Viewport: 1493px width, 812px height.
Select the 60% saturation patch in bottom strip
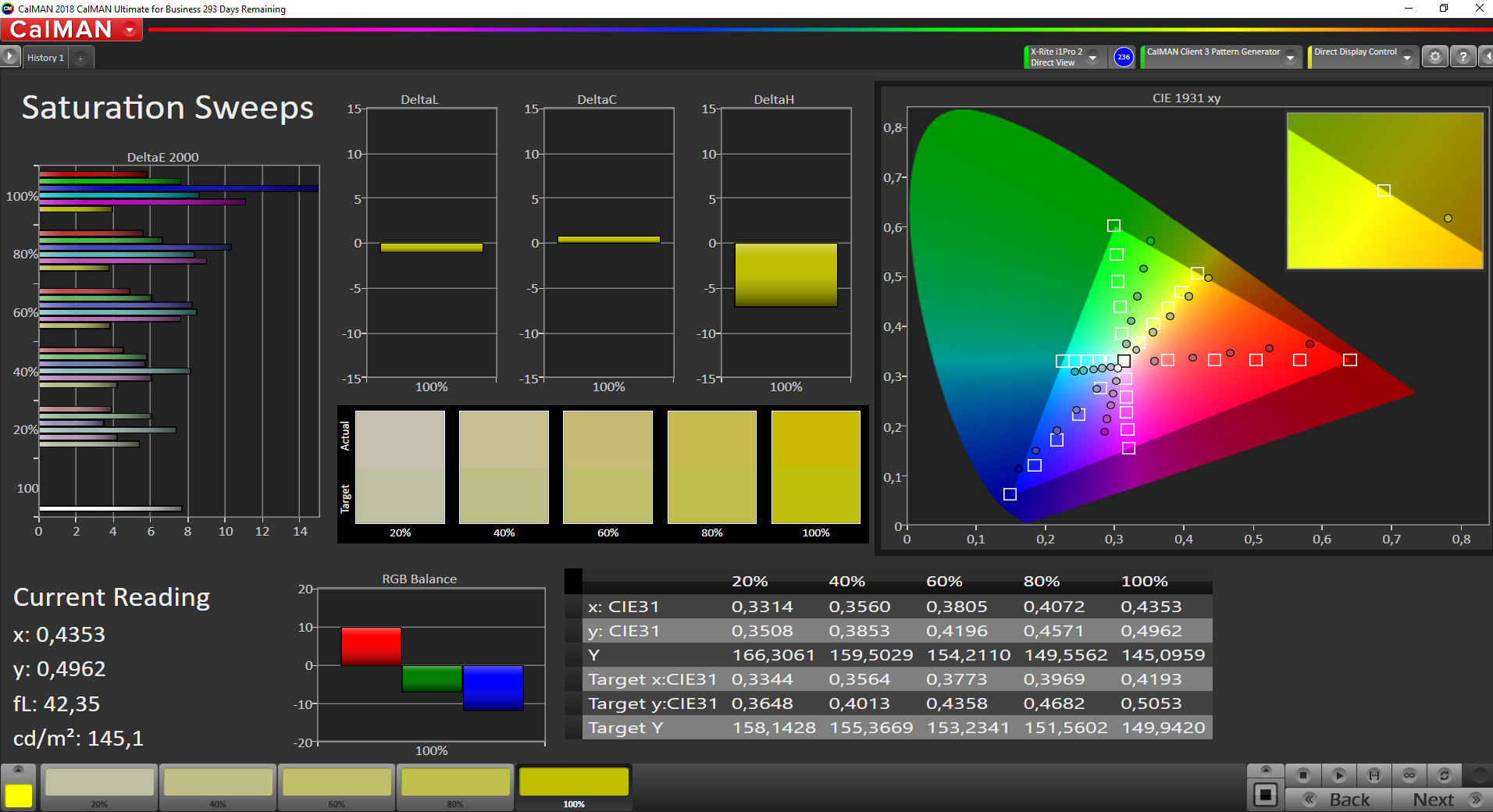point(337,787)
